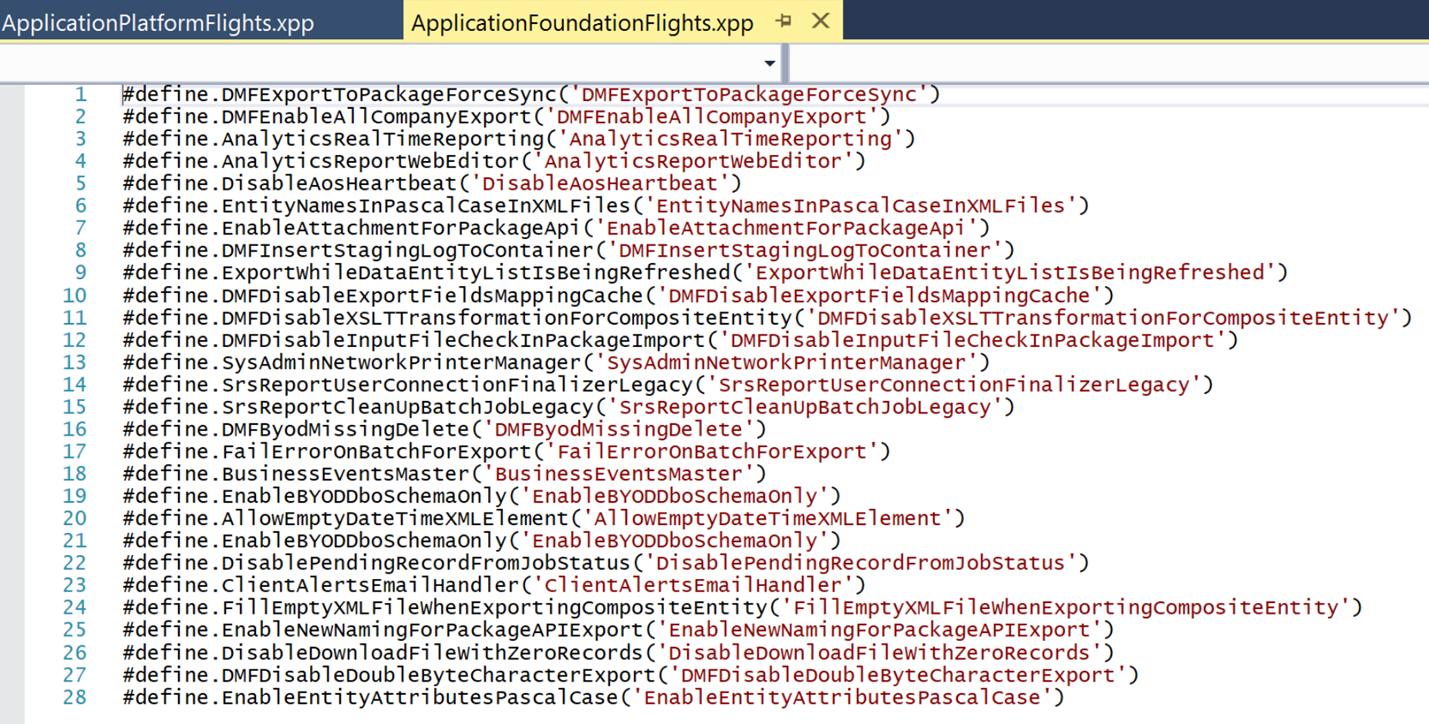Click #define.AllowEmptyDateTimeXMLElement on line 20

point(345,518)
